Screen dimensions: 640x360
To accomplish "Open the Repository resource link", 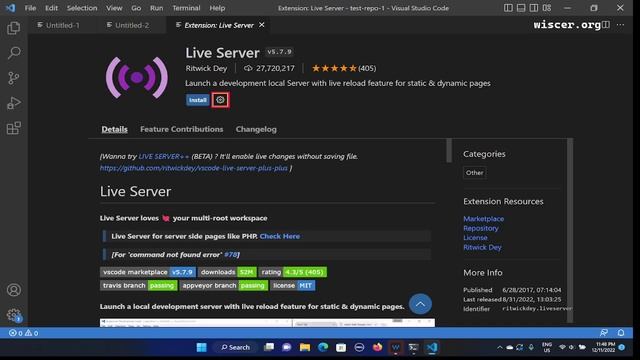I will (x=480, y=228).
